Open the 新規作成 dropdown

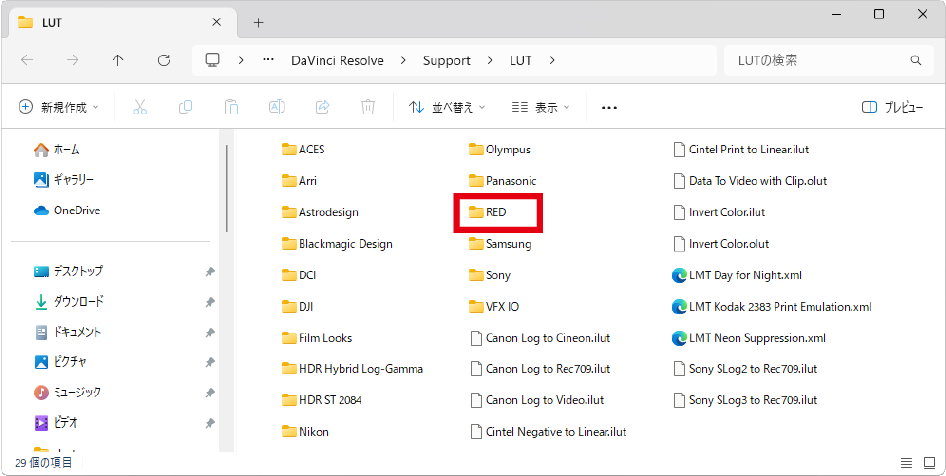click(x=60, y=107)
